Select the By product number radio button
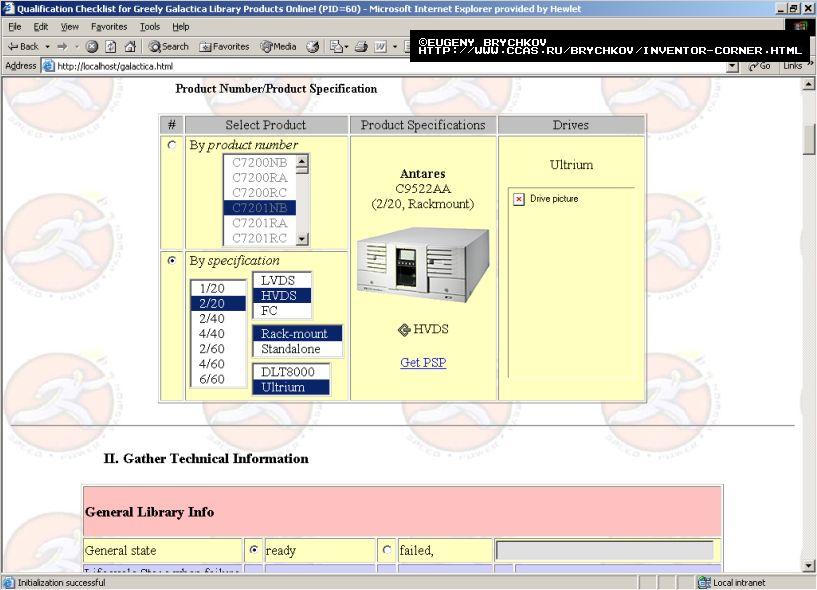Viewport: 817px width, 590px height. click(172, 145)
